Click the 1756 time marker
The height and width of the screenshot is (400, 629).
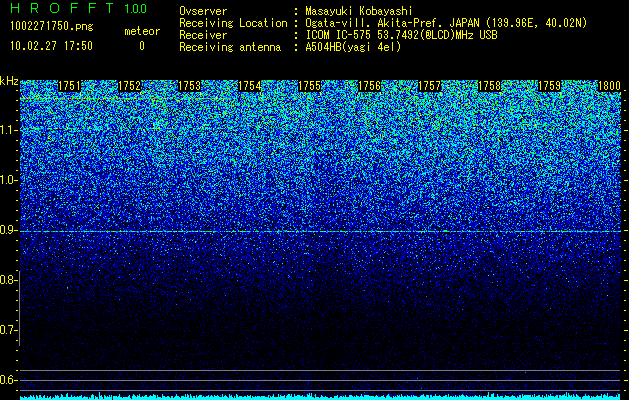pyautogui.click(x=369, y=86)
